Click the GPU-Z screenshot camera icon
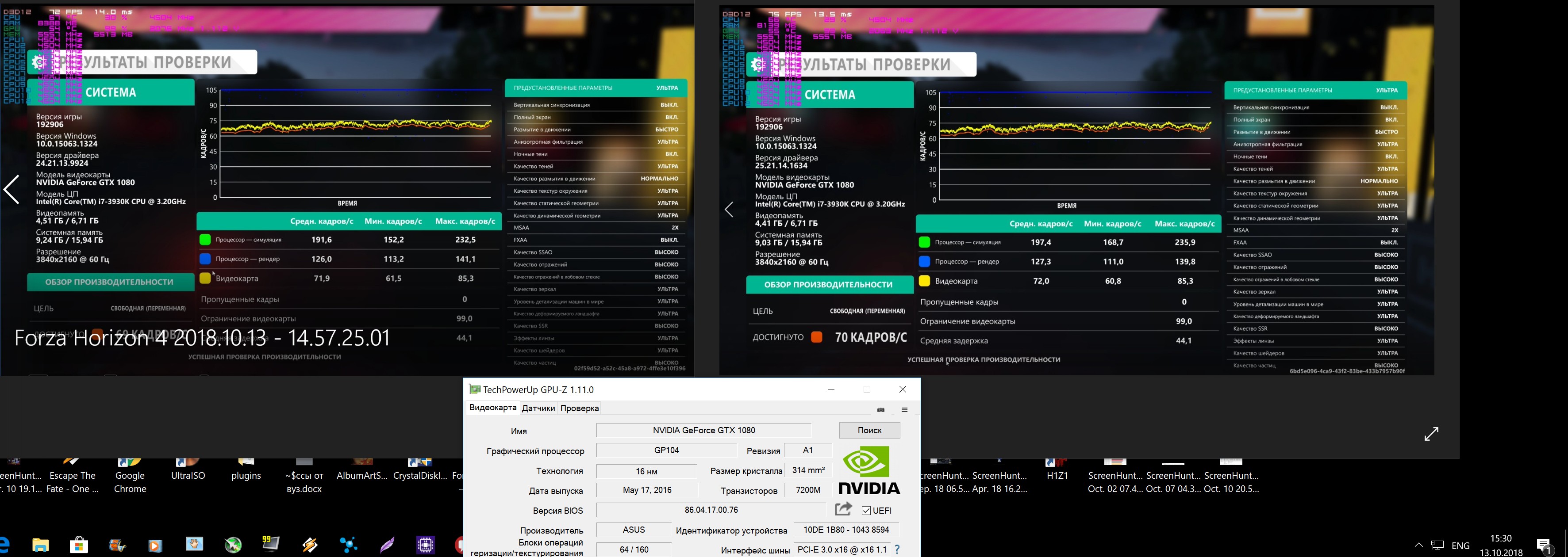 pyautogui.click(x=880, y=410)
